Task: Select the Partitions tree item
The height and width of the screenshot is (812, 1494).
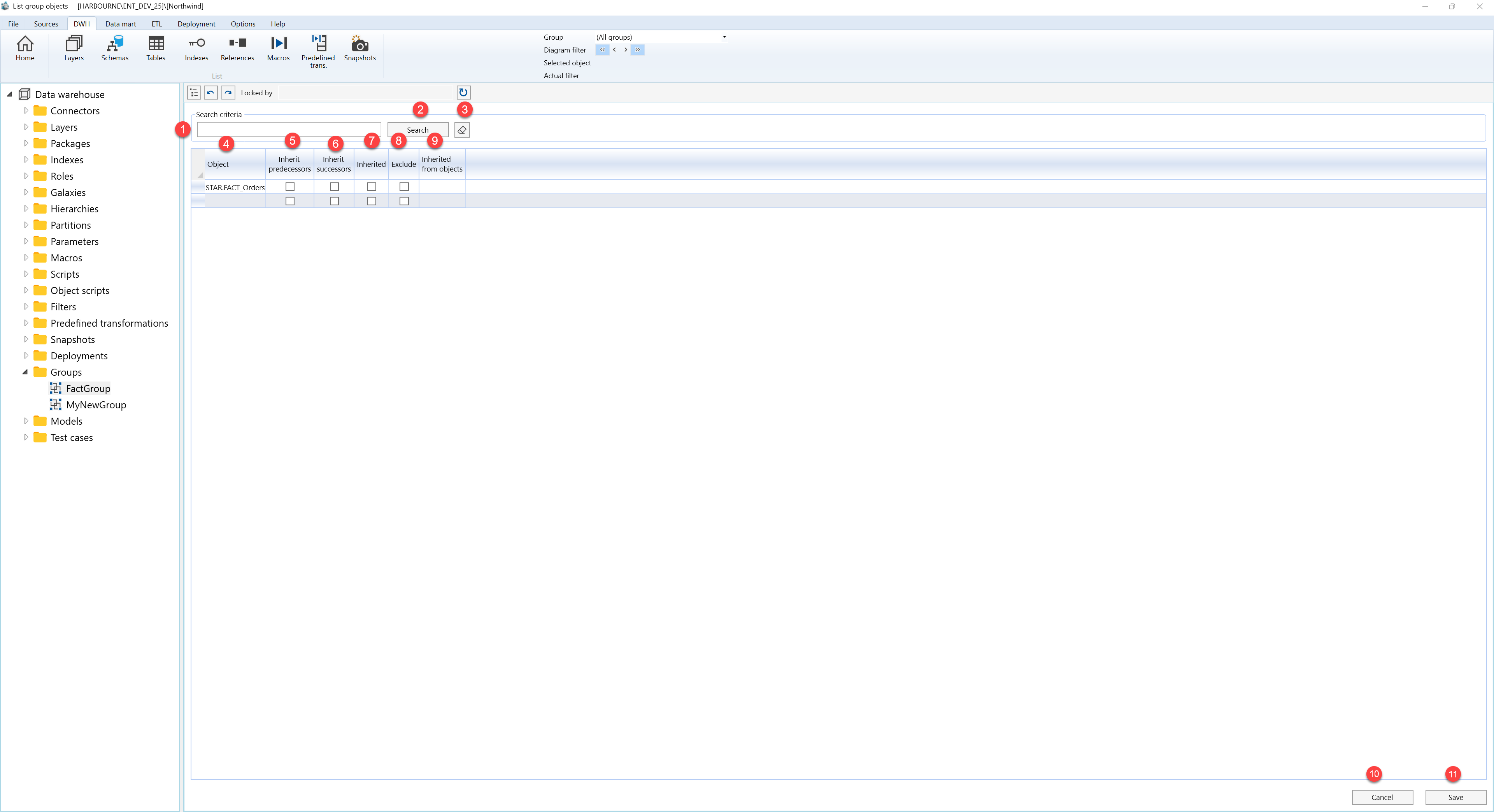Action: pyautogui.click(x=70, y=225)
